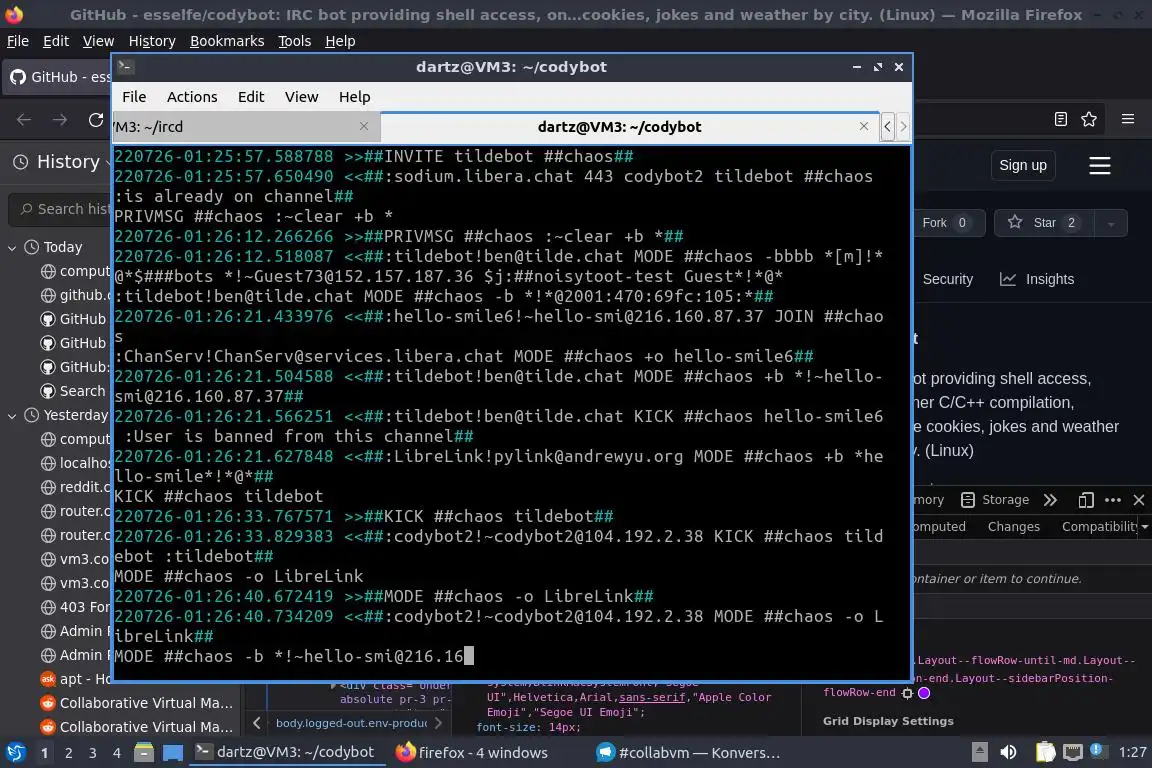Switch to workspace 2
Viewport: 1152px width, 768px height.
(68, 753)
